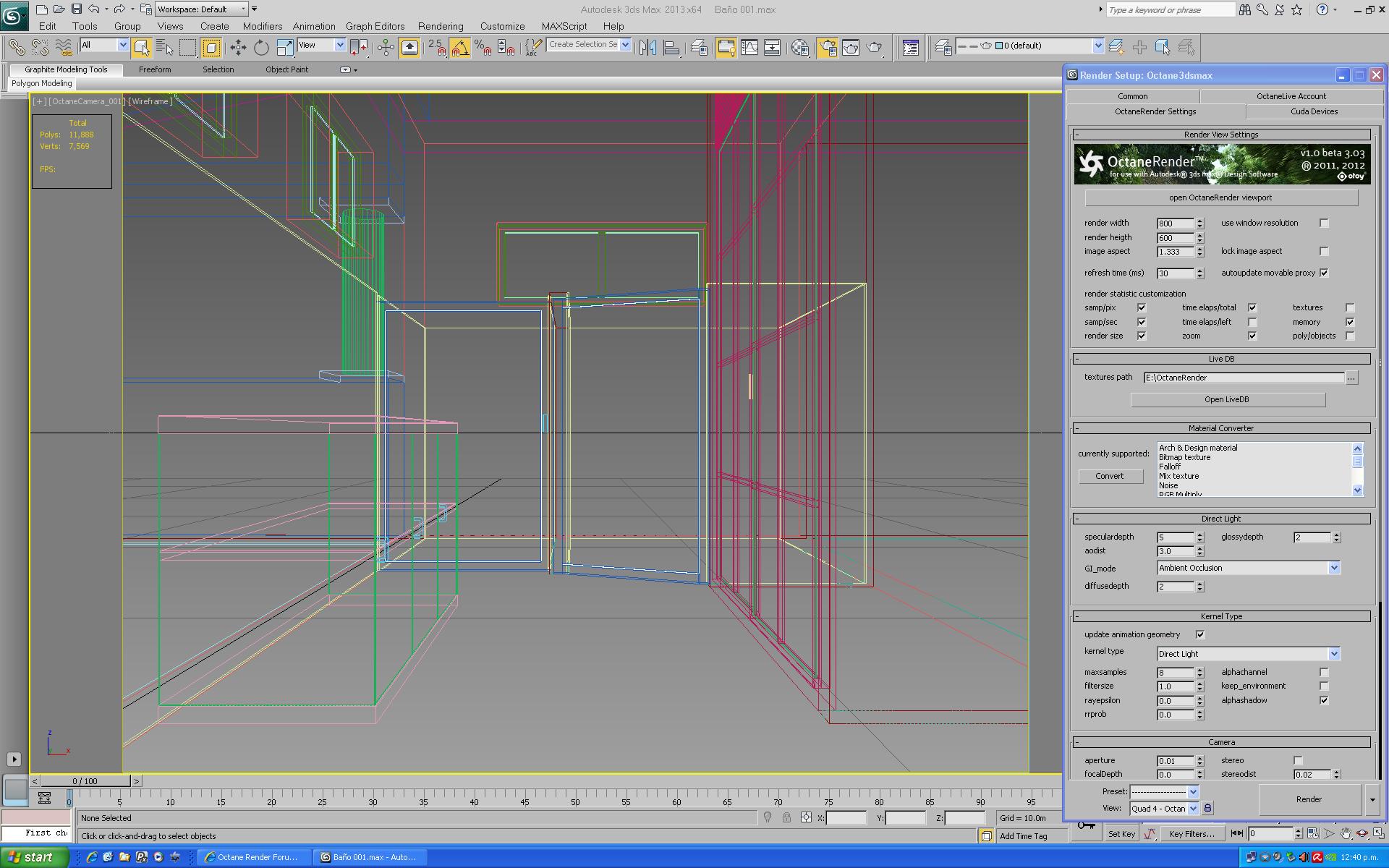
Task: Switch to the Cuda Devices tab
Action: tap(1314, 111)
